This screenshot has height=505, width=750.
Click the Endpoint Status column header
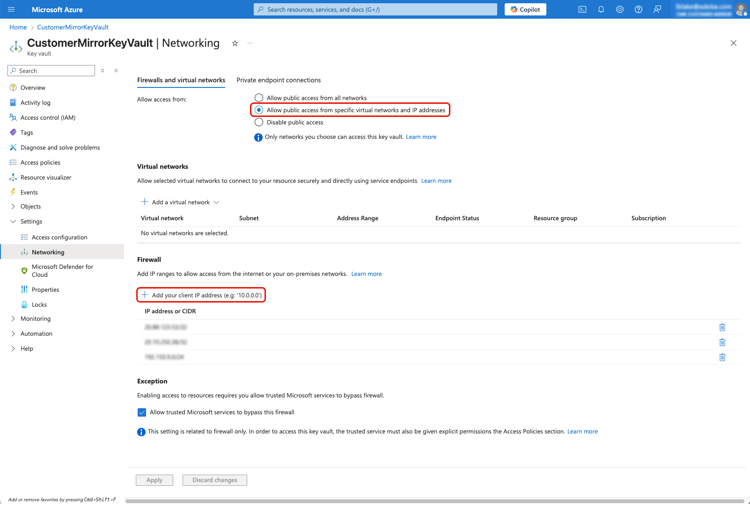(457, 218)
